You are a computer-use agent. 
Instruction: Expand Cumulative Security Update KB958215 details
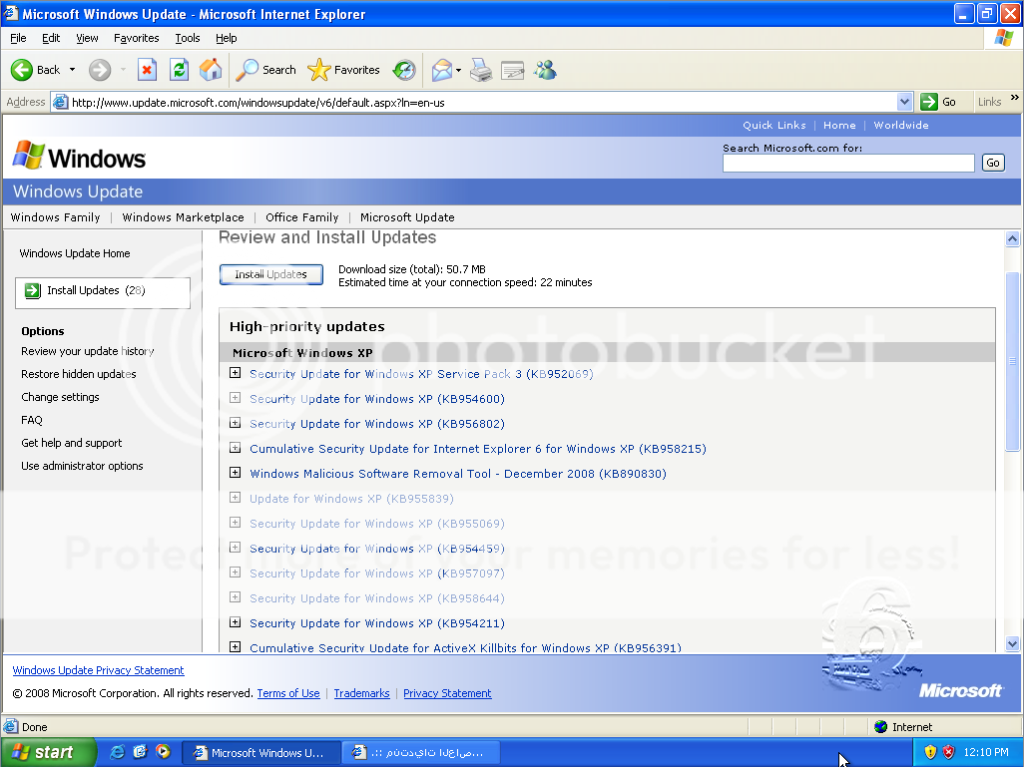[235, 448]
